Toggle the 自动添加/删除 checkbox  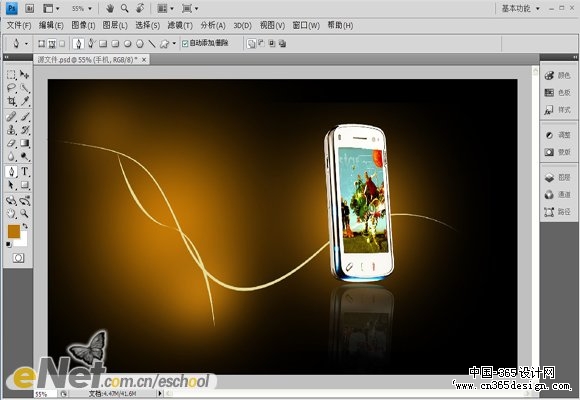coord(185,44)
